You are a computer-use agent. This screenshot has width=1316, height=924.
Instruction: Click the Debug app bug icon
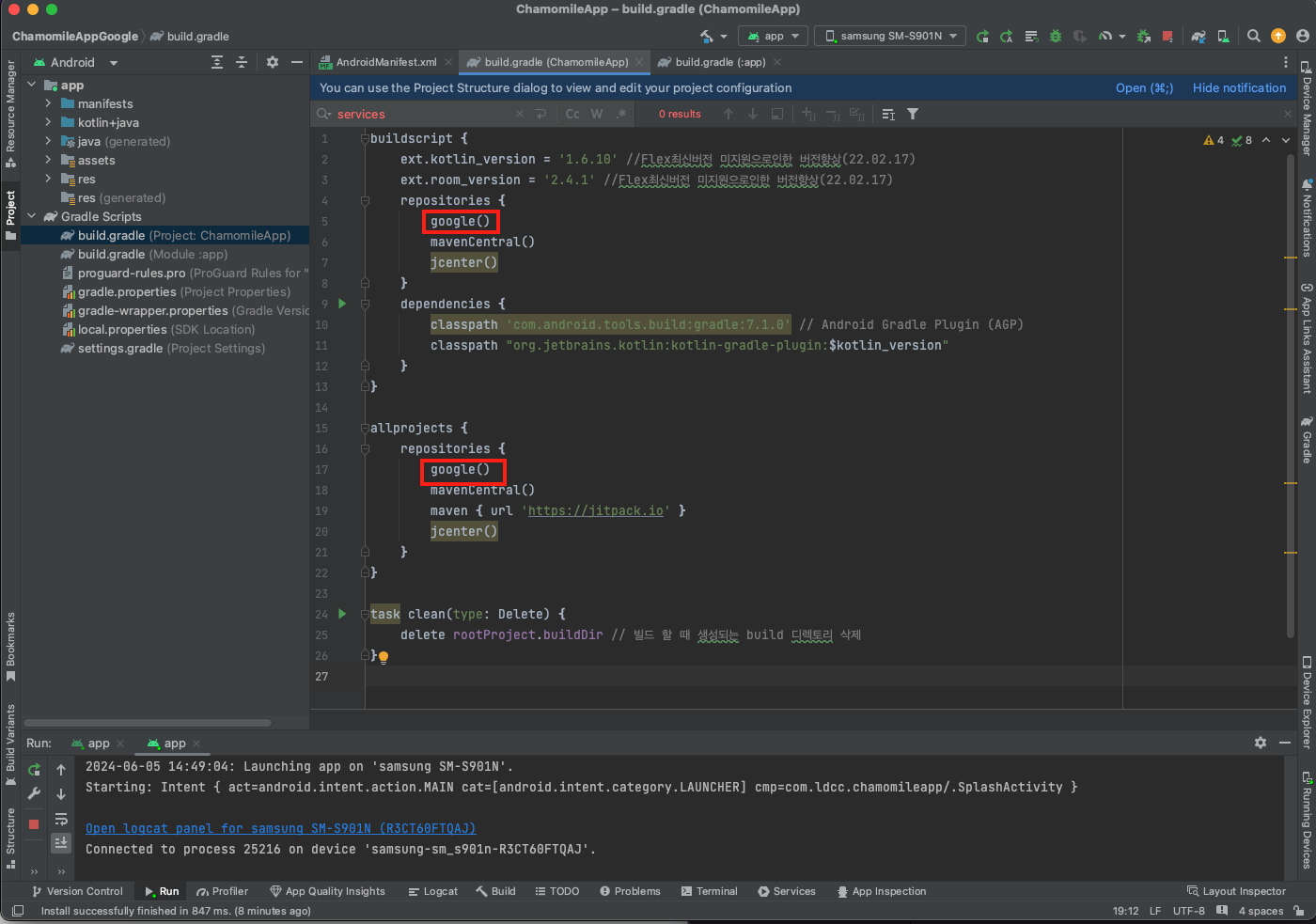point(1056,36)
